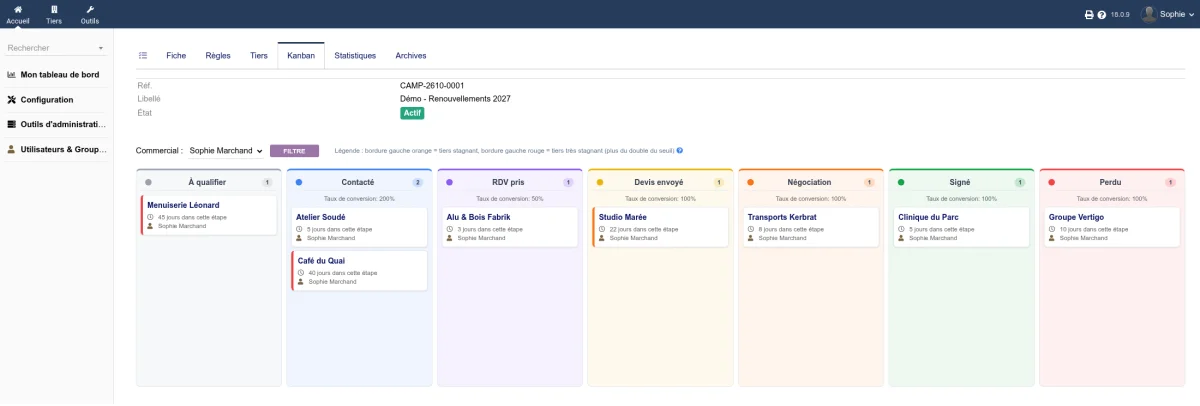Open Mon tableau de bord link
The image size is (1200, 406).
click(x=62, y=75)
